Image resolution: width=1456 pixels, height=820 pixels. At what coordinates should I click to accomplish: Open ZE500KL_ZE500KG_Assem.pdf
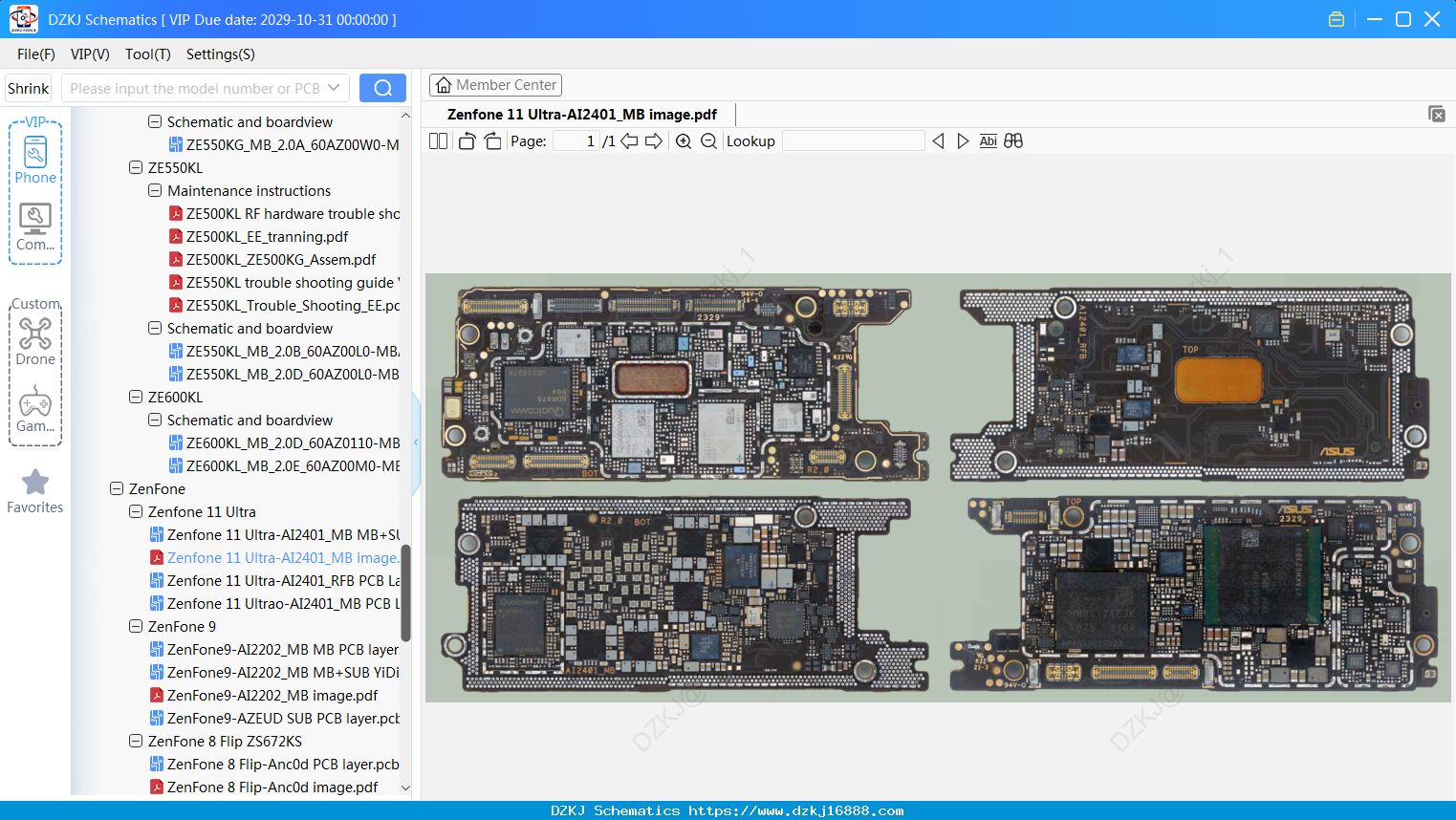point(272,259)
